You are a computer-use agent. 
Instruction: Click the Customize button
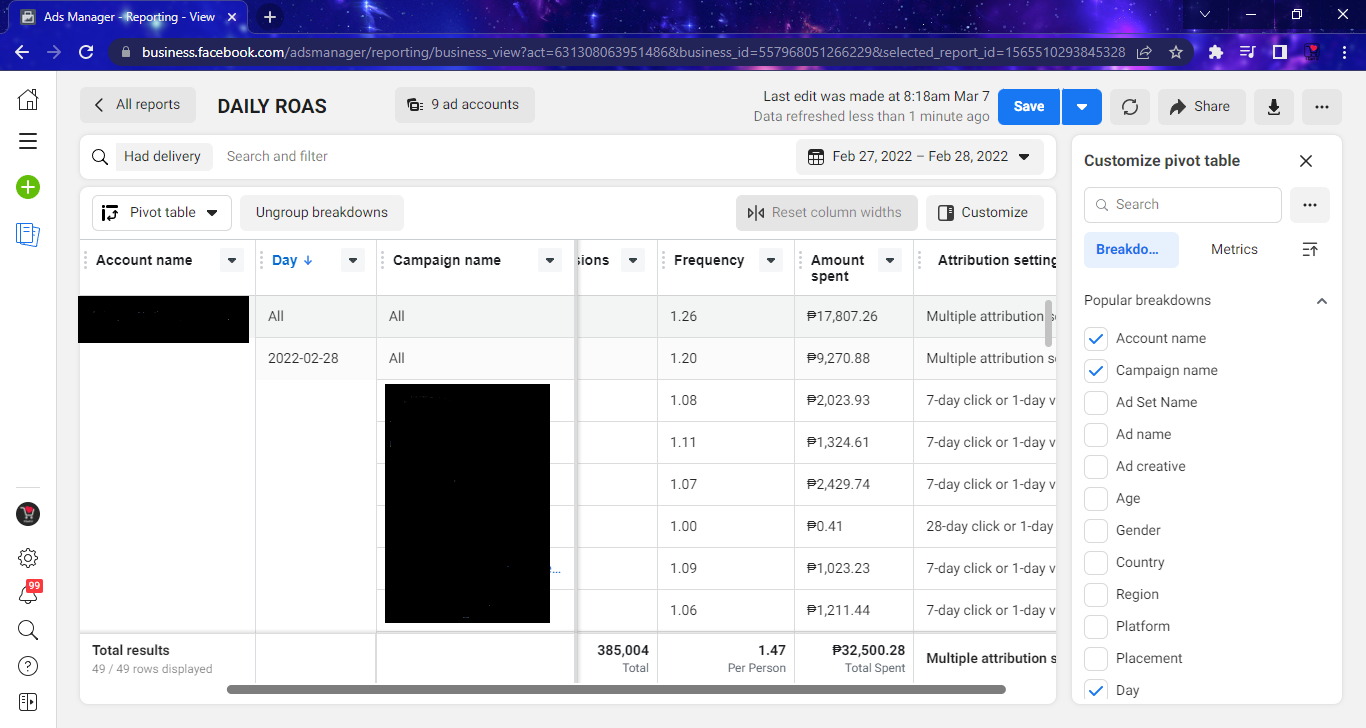984,213
